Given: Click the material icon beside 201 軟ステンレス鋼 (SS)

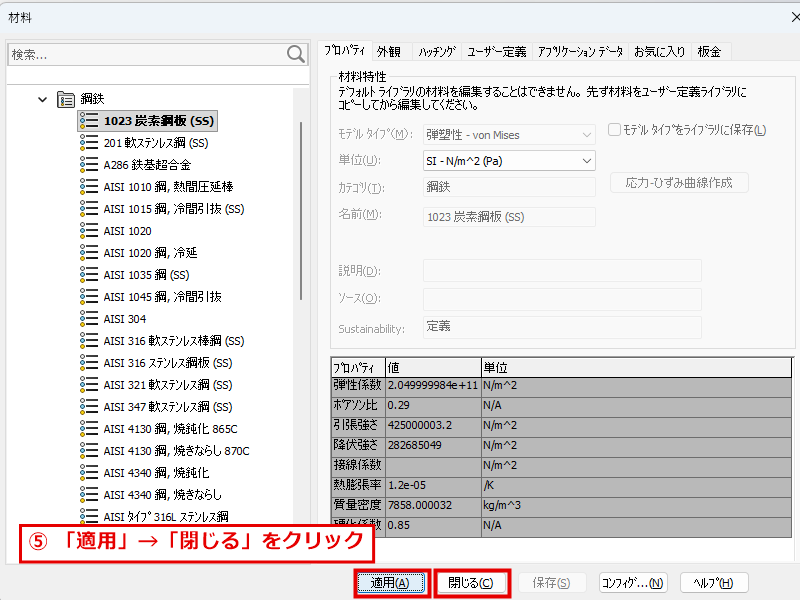Looking at the screenshot, I should coord(89,143).
